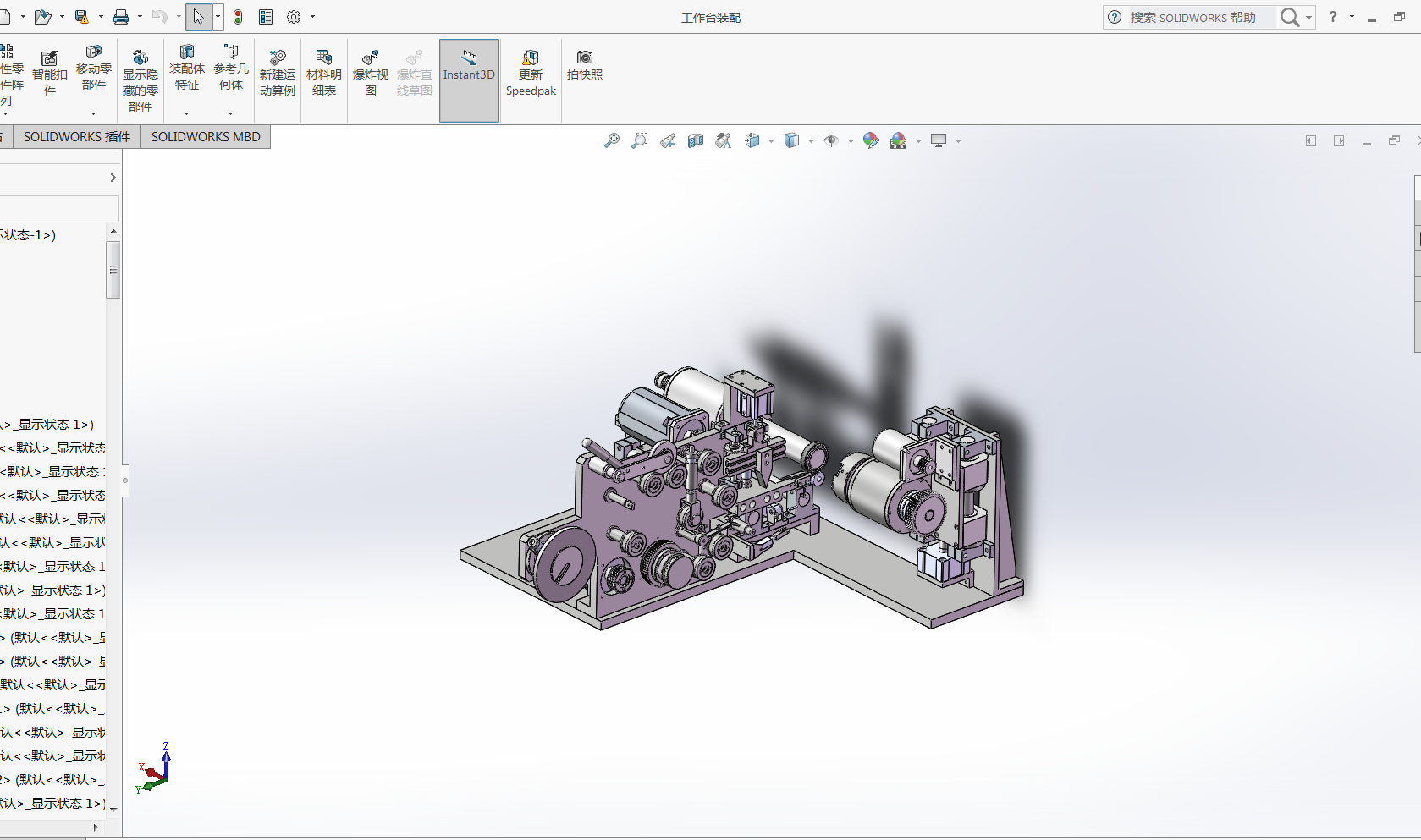Click Zoom to Fit magnifier icon
The image size is (1421, 840).
pos(612,140)
